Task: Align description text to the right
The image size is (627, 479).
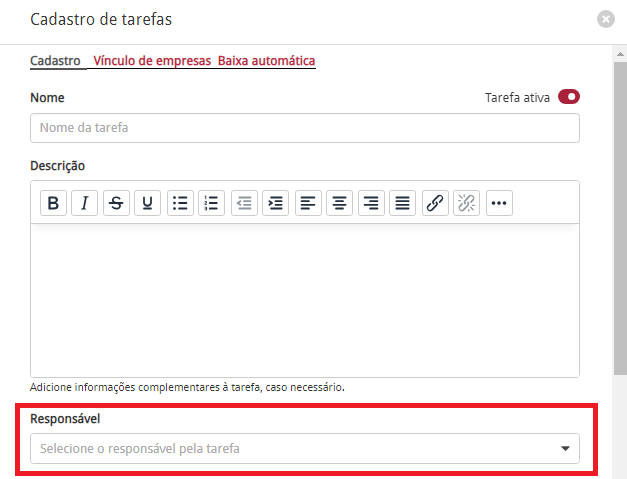Action: (371, 203)
